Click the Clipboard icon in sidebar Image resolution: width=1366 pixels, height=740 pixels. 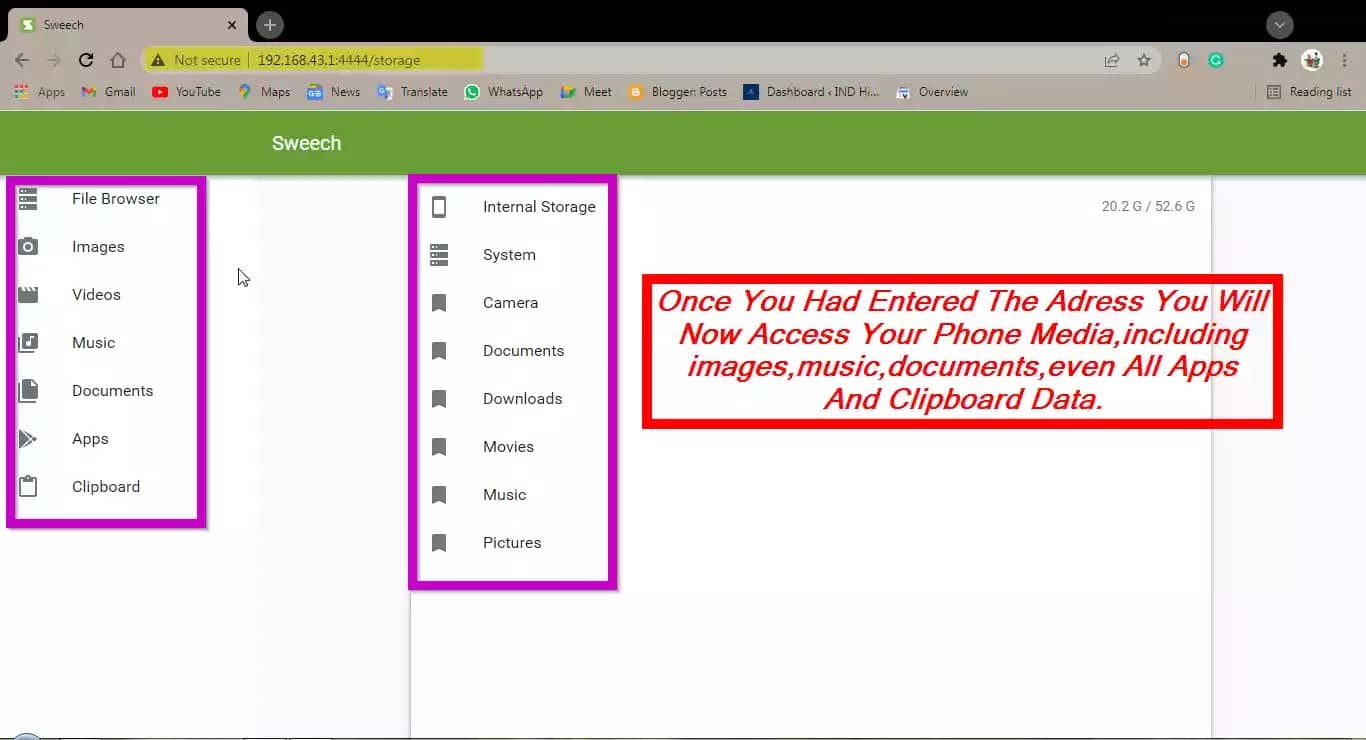(28, 487)
